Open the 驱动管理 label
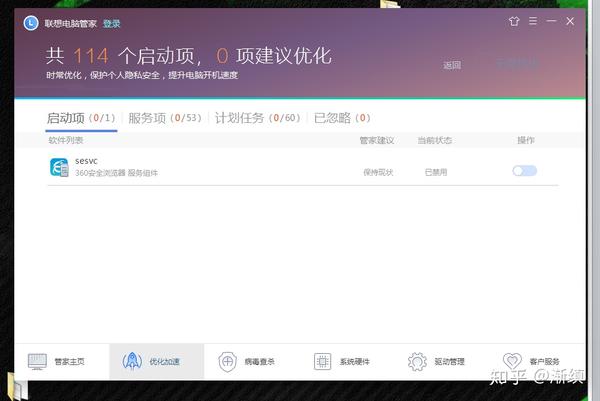Viewport: 600px width, 401px height. pyautogui.click(x=449, y=362)
